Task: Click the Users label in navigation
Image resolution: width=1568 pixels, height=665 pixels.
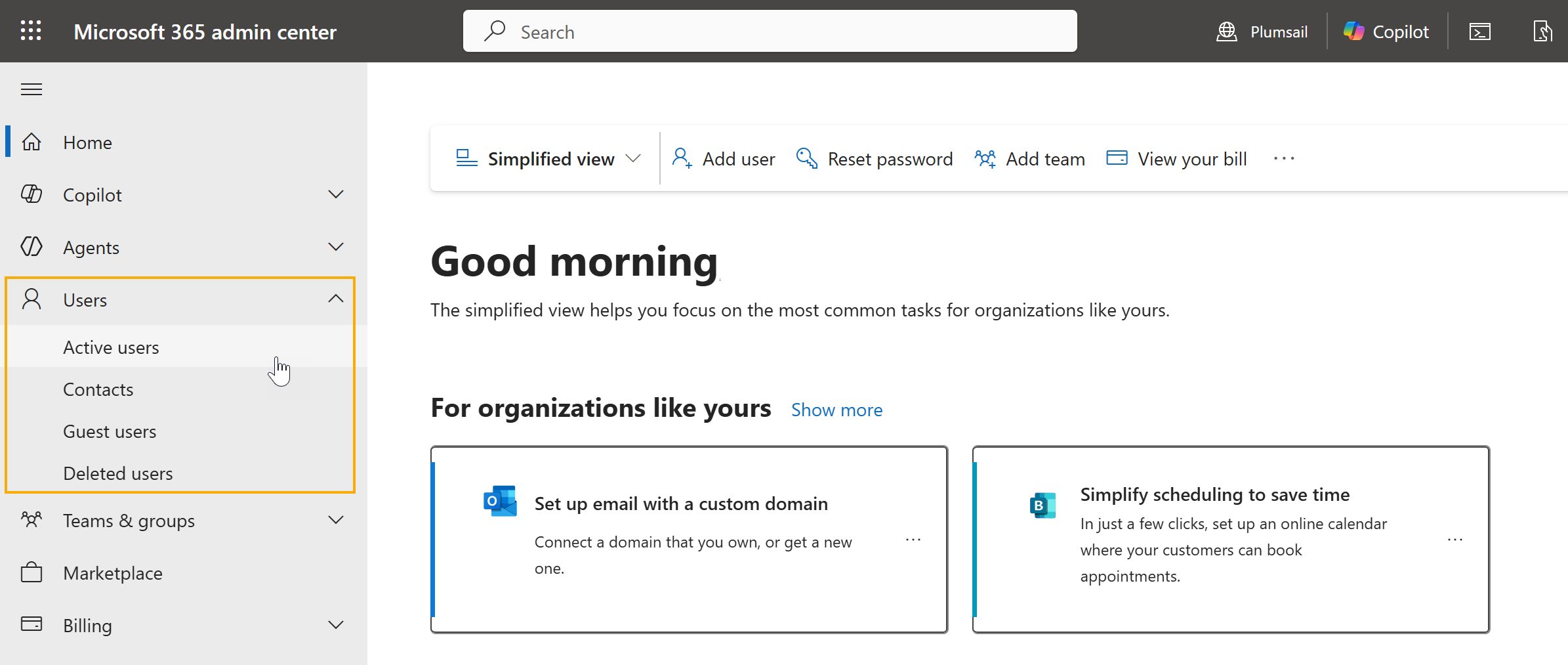Action: [85, 299]
